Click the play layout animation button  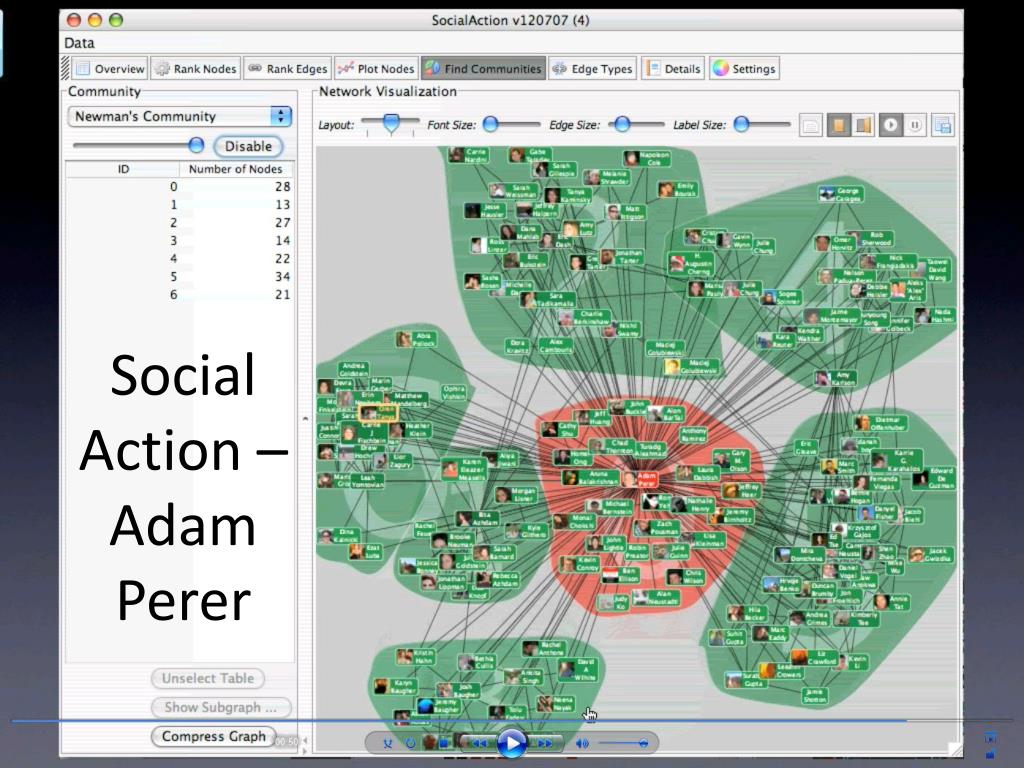pos(891,125)
